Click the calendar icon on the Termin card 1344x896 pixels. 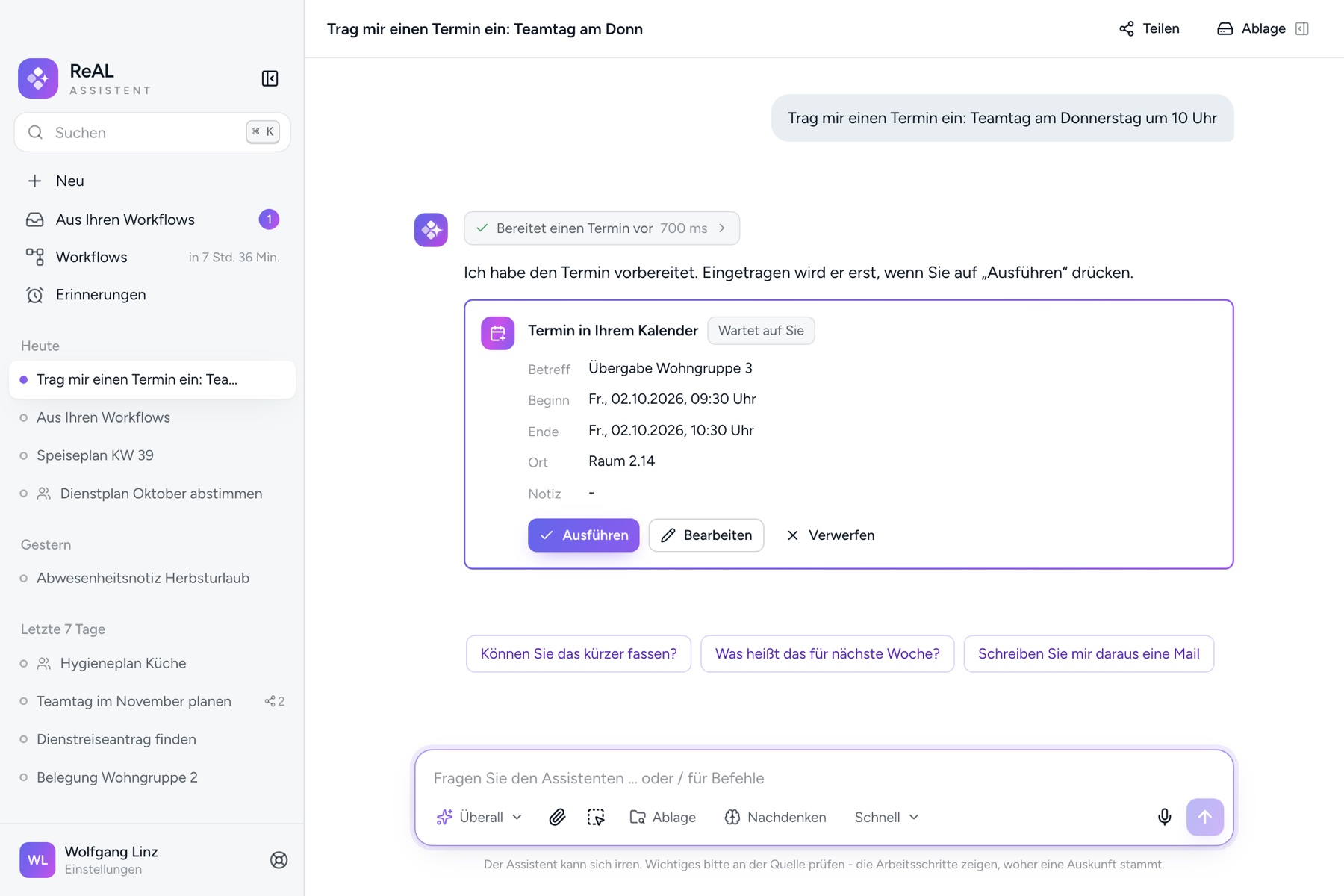point(498,333)
